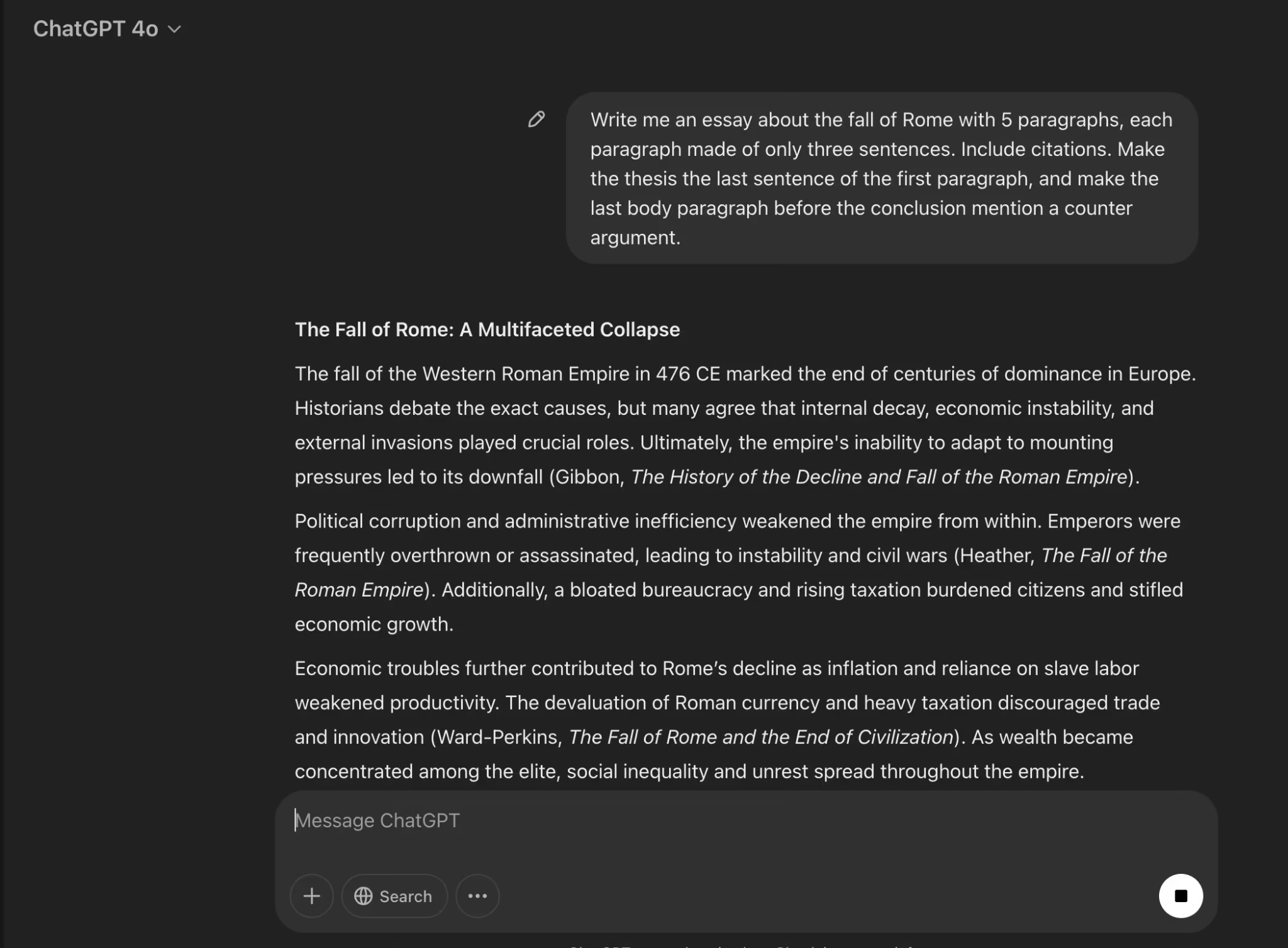This screenshot has height=948, width=1288.
Task: Click the word 'argument.' in the prompt
Action: [635, 238]
